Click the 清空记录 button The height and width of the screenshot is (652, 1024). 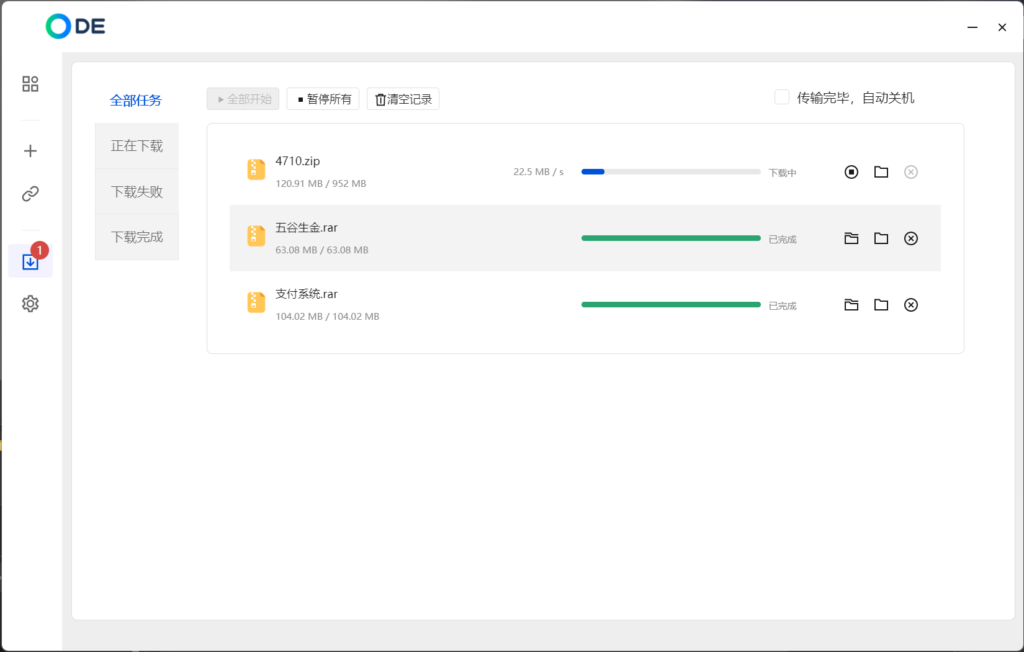click(x=403, y=99)
